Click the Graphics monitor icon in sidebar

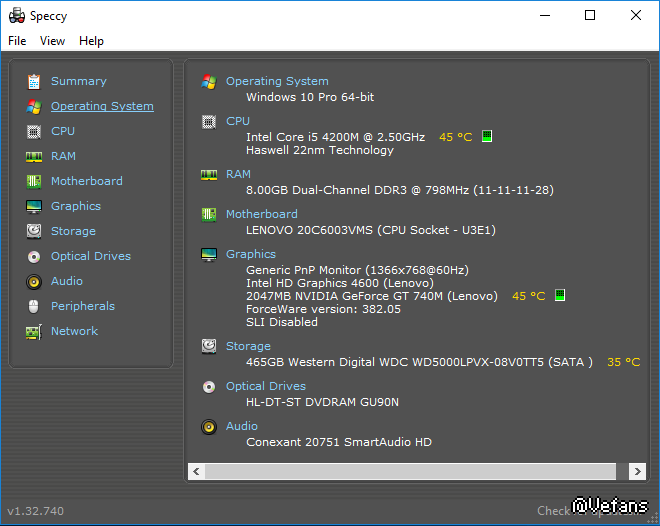(x=34, y=207)
